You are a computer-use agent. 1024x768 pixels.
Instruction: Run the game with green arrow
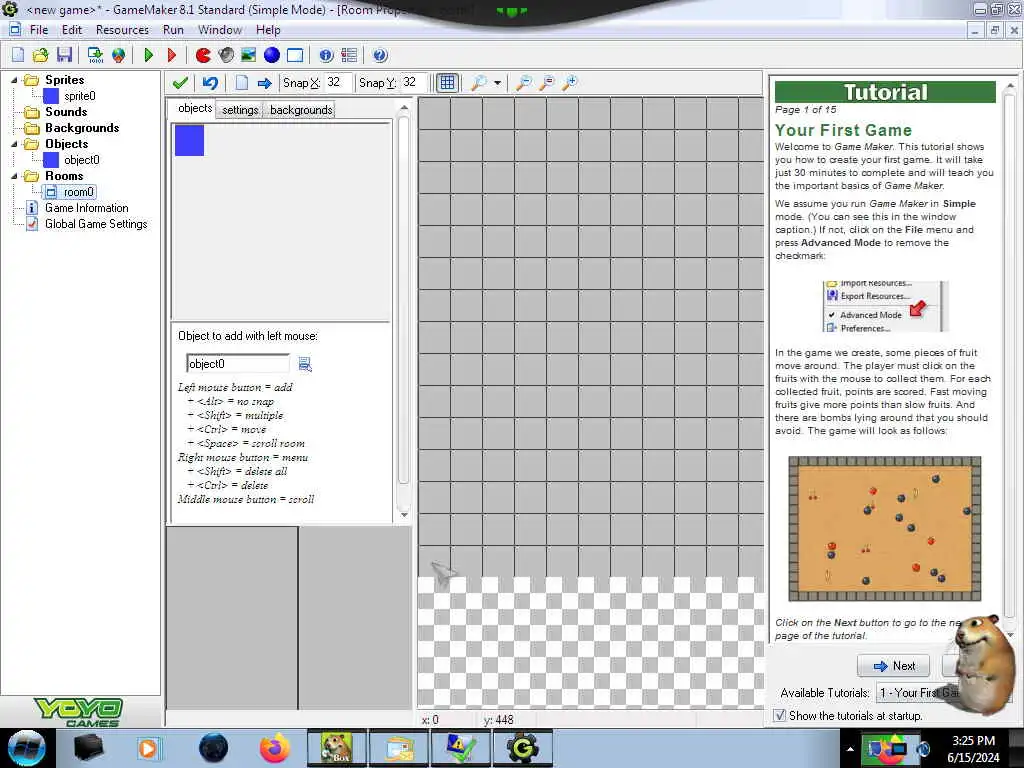(149, 56)
